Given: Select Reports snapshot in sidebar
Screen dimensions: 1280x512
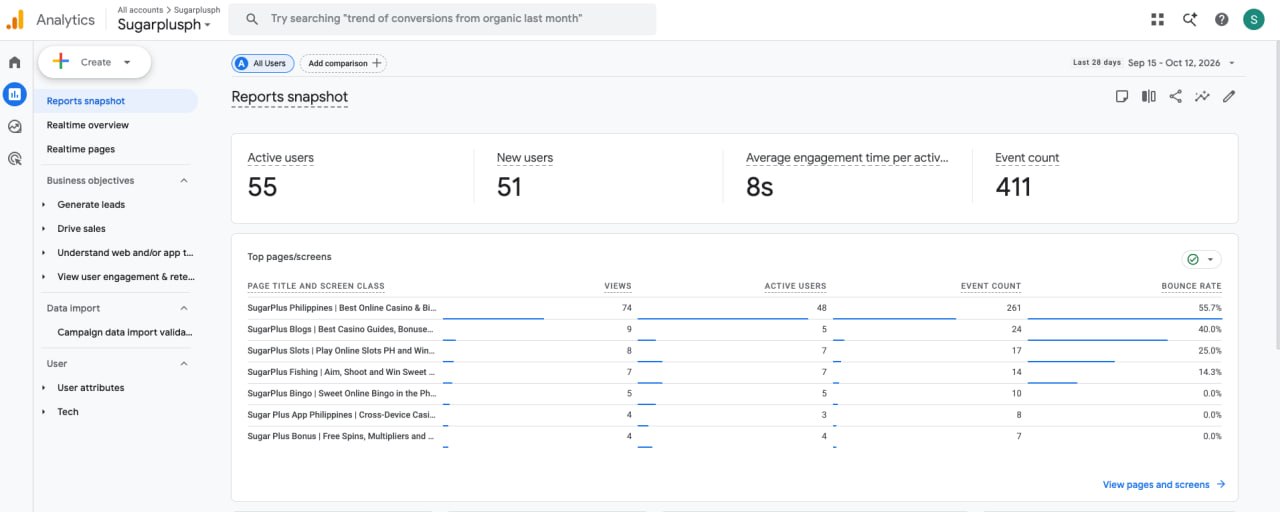Looking at the screenshot, I should [x=117, y=101].
